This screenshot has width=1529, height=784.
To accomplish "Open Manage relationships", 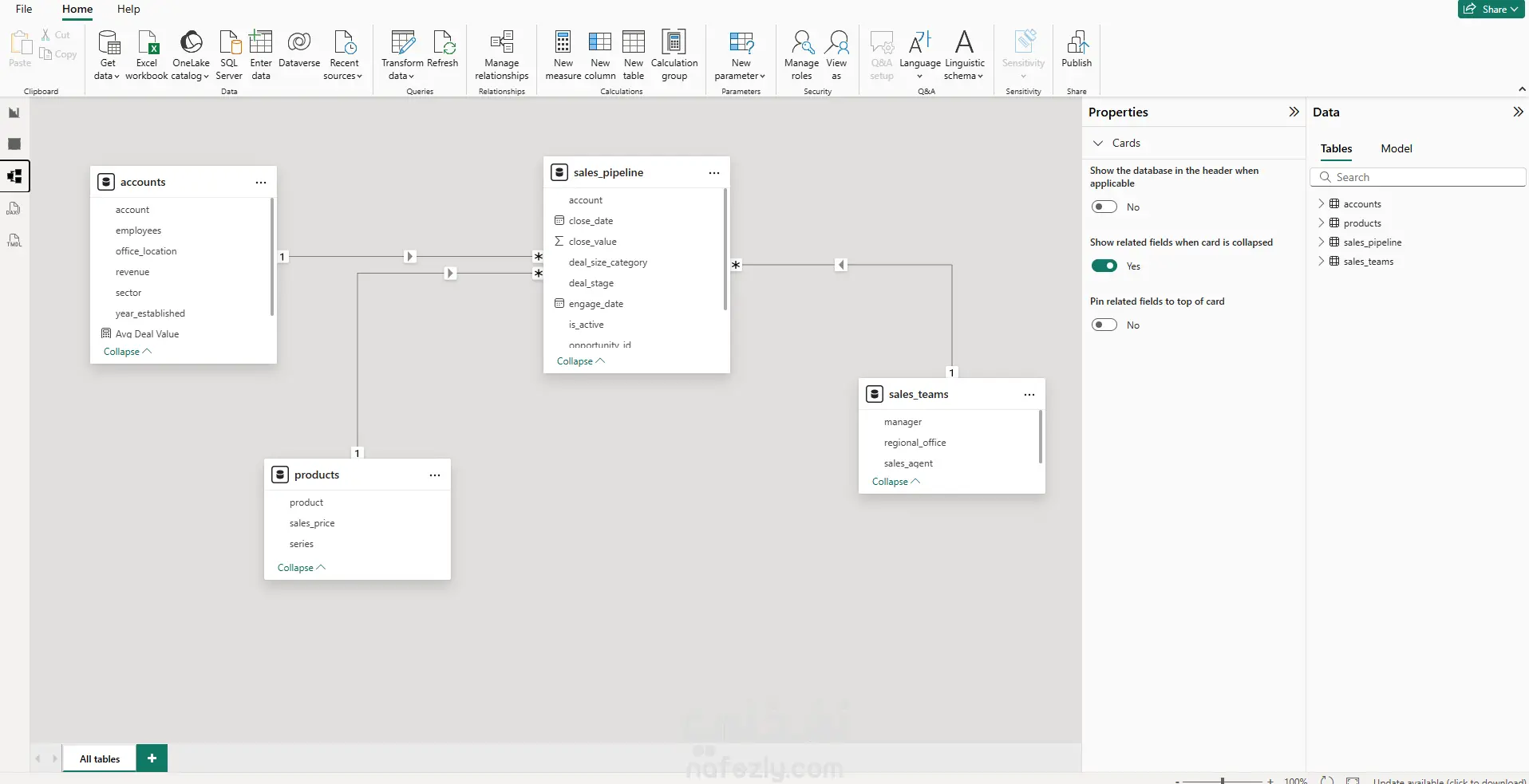I will tap(502, 54).
